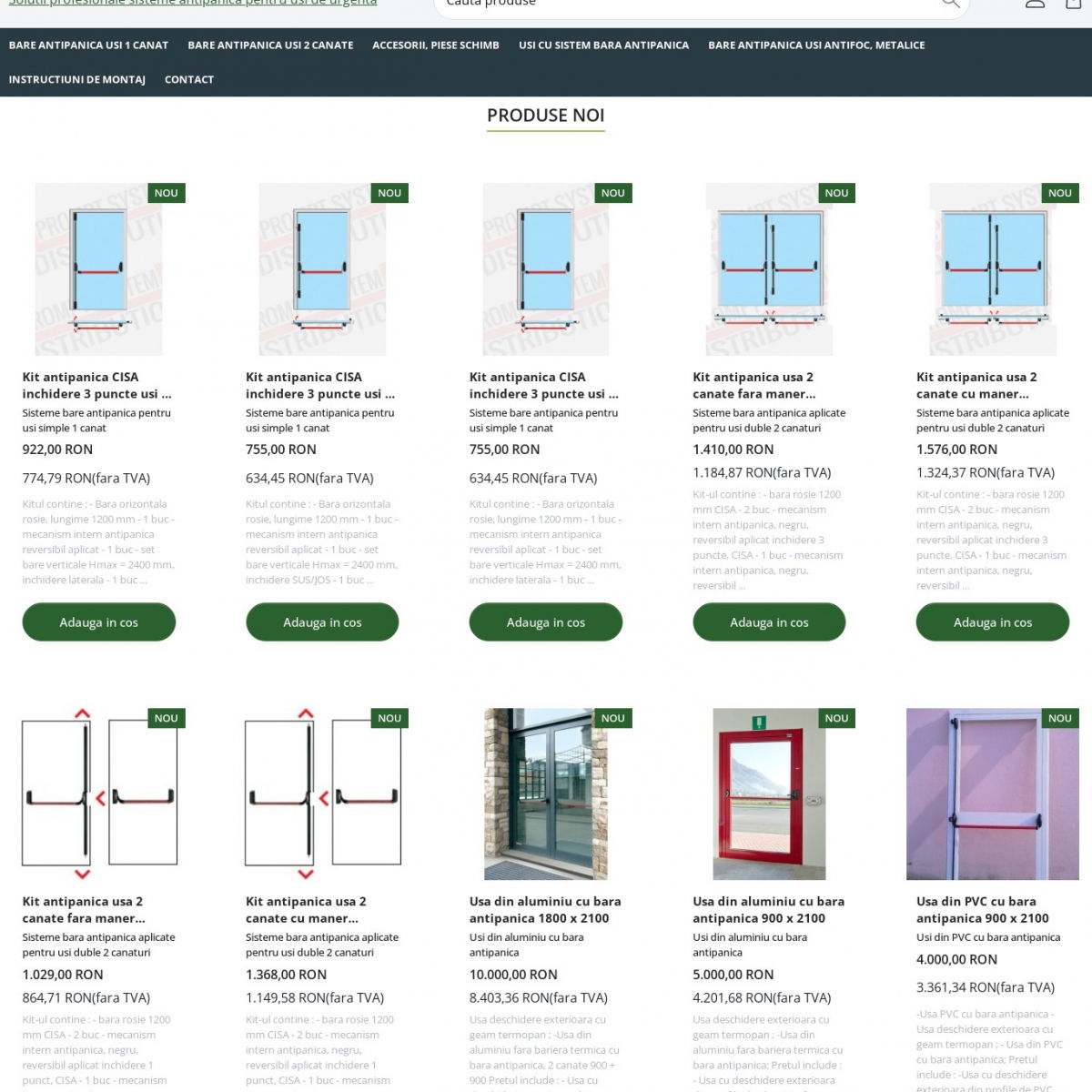Screen dimensions: 1092x1092
Task: Open Usi cu sistem bara antipanica menu
Action: pos(603,45)
